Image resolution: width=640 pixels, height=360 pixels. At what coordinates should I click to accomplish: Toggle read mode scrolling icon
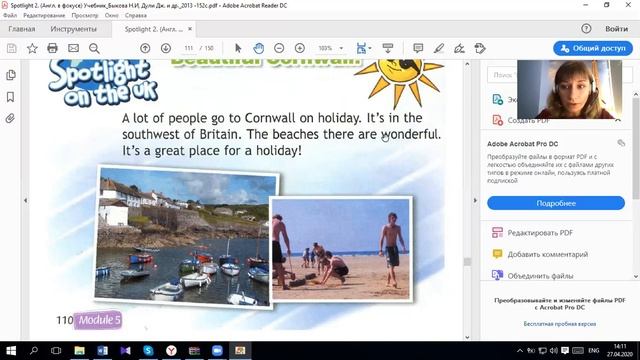(388, 48)
